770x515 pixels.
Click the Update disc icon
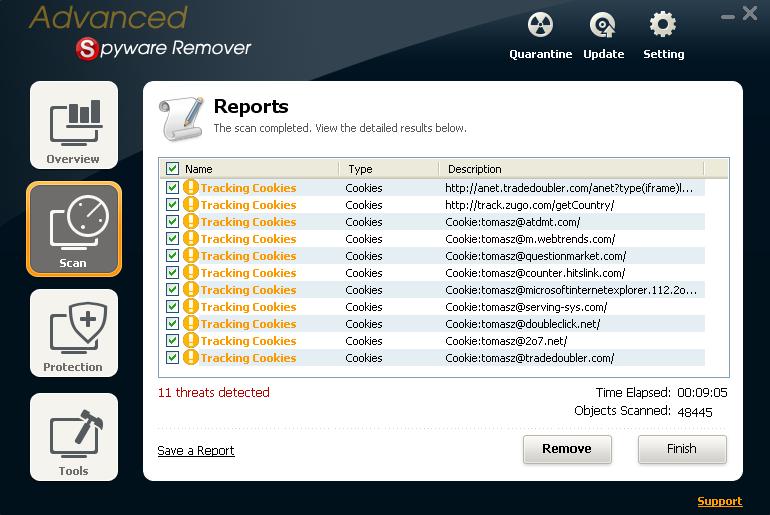603,25
